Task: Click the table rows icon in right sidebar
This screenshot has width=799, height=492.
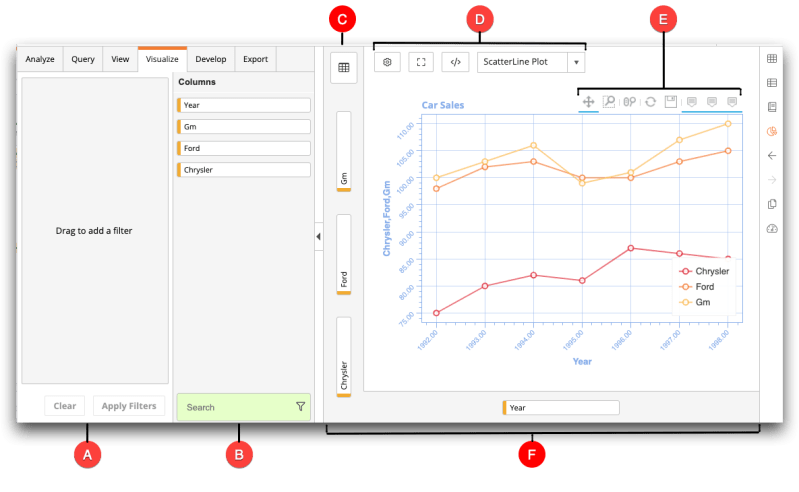Action: coord(771,83)
